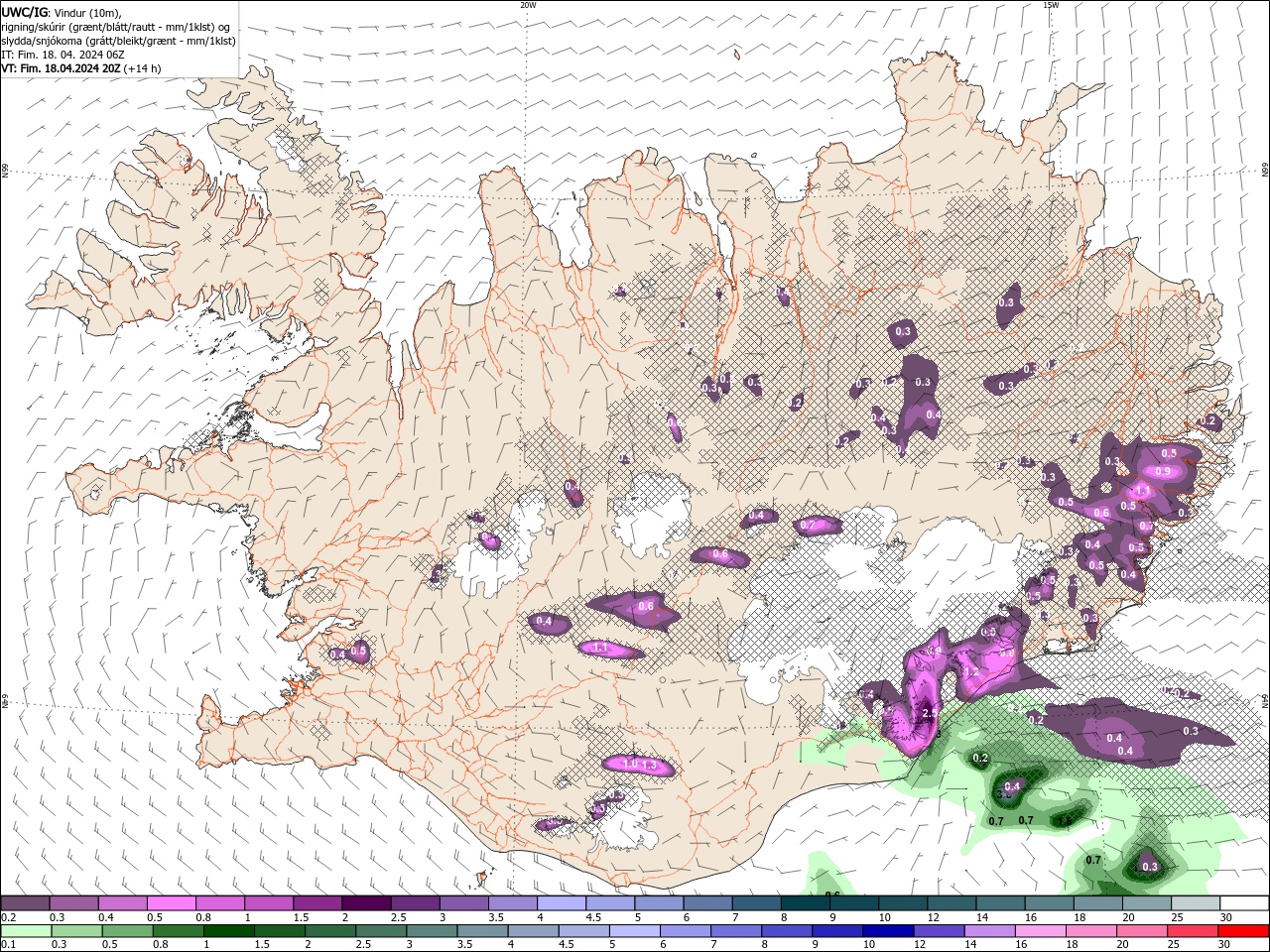Select bright pink 0.5 swatch in upper snow scale
The width and height of the screenshot is (1270, 952).
(x=171, y=903)
